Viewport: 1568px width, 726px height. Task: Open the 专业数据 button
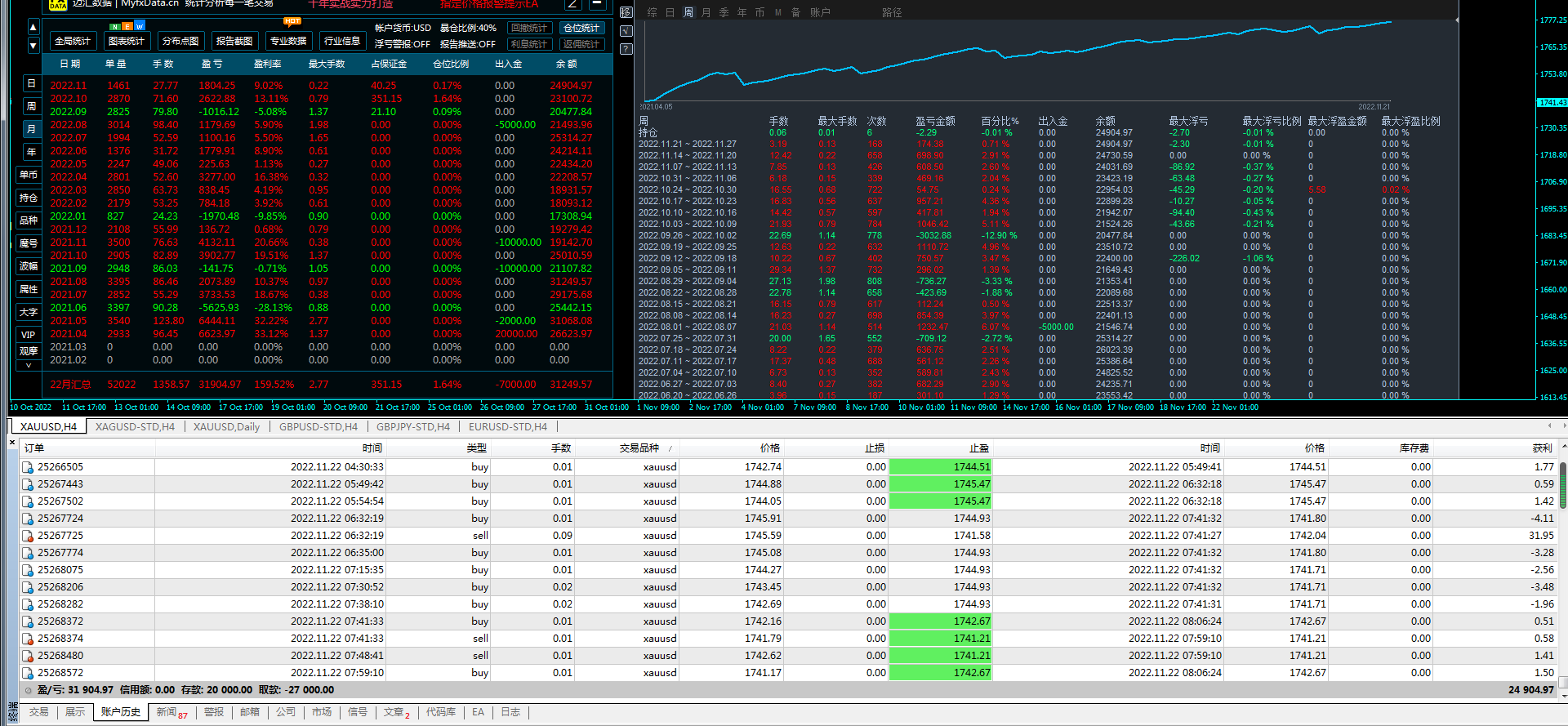click(288, 41)
